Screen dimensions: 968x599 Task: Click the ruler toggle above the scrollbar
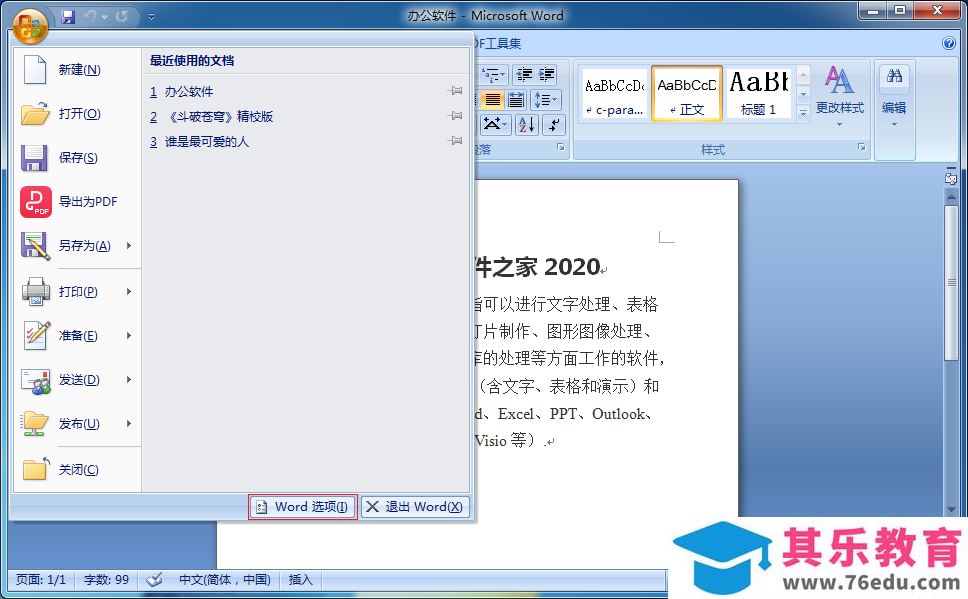tap(951, 177)
